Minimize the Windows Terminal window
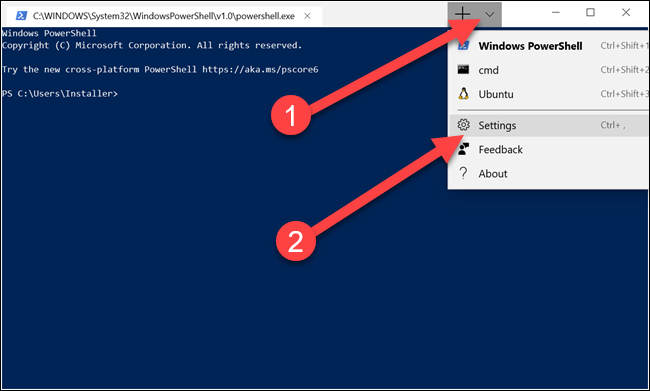Image resolution: width=650 pixels, height=391 pixels. click(556, 12)
